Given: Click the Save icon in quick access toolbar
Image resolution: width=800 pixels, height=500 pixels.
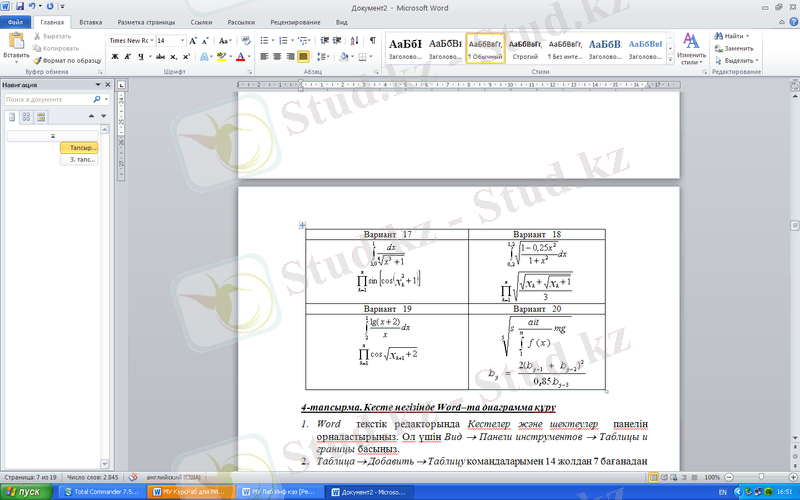Looking at the screenshot, I should (20, 6).
